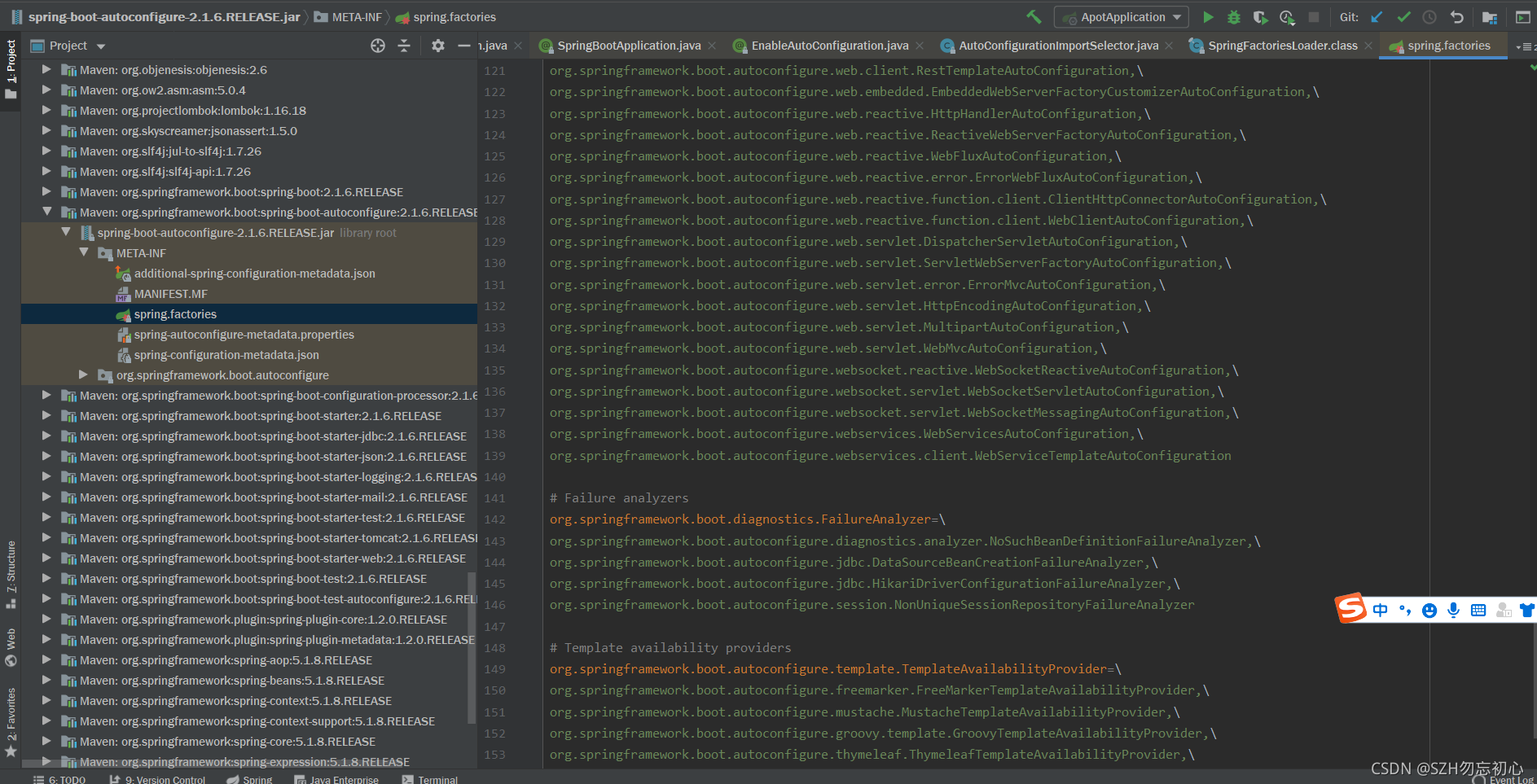Update project with the blue Git arrow
1537x784 pixels.
click(x=1377, y=17)
